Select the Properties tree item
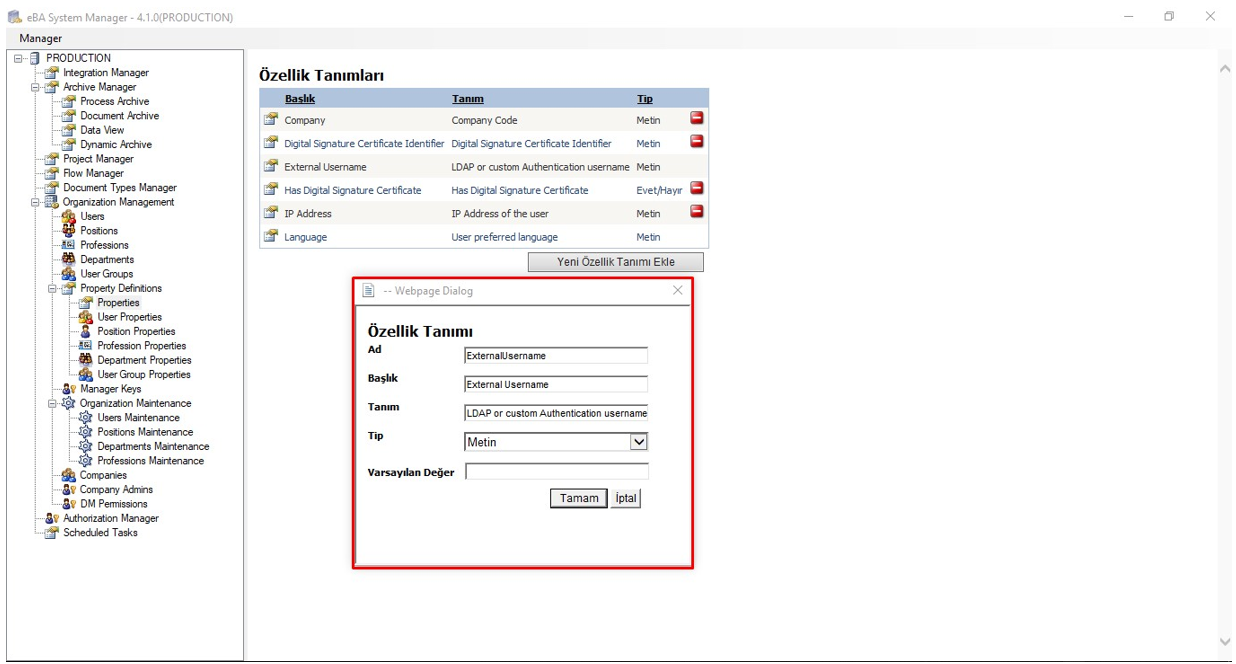 point(118,303)
